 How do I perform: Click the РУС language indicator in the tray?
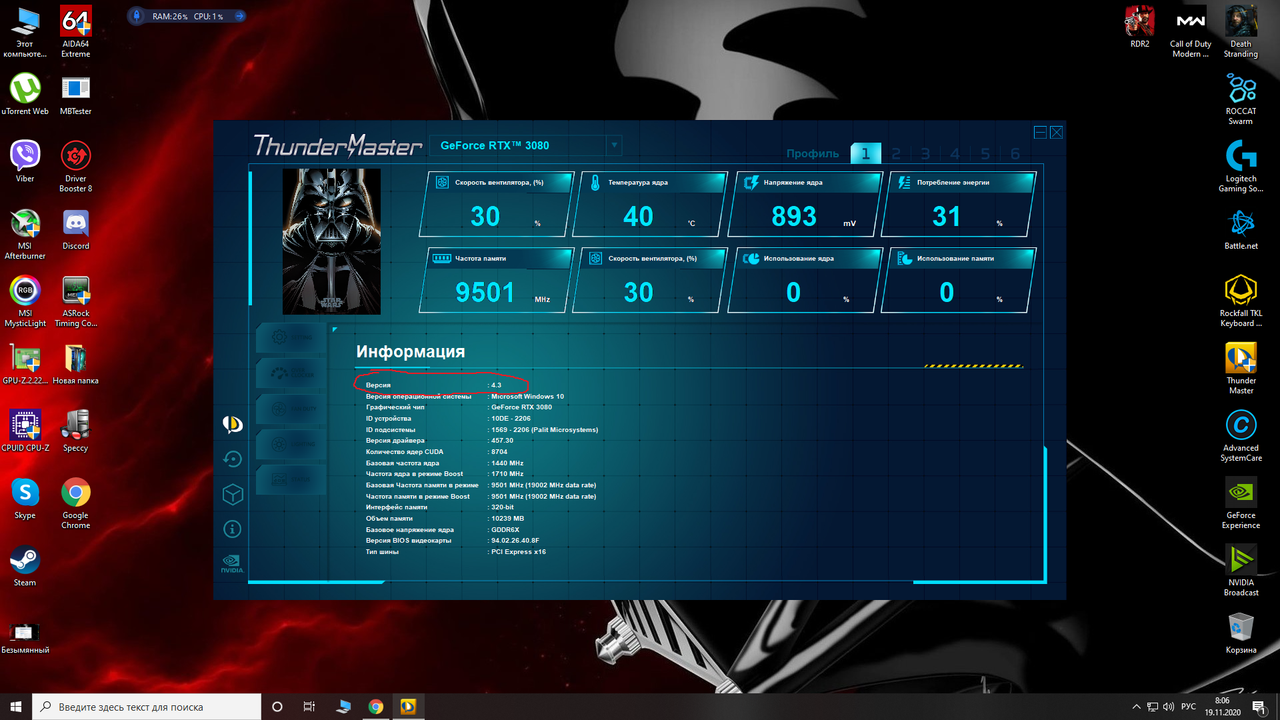(1190, 706)
